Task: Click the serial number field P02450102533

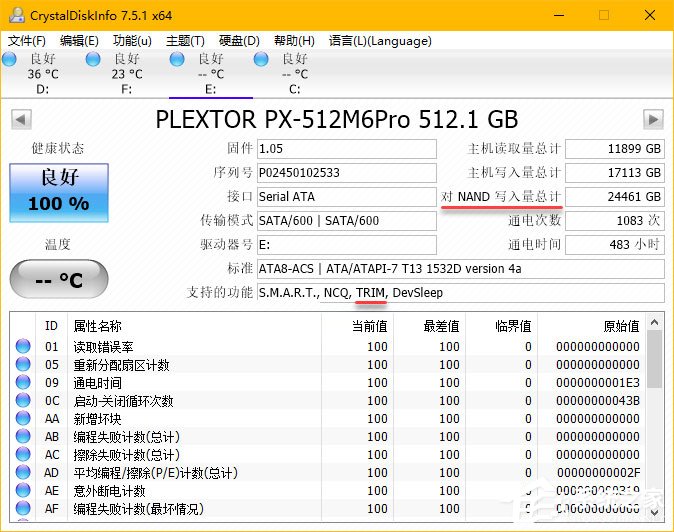Action: (347, 173)
